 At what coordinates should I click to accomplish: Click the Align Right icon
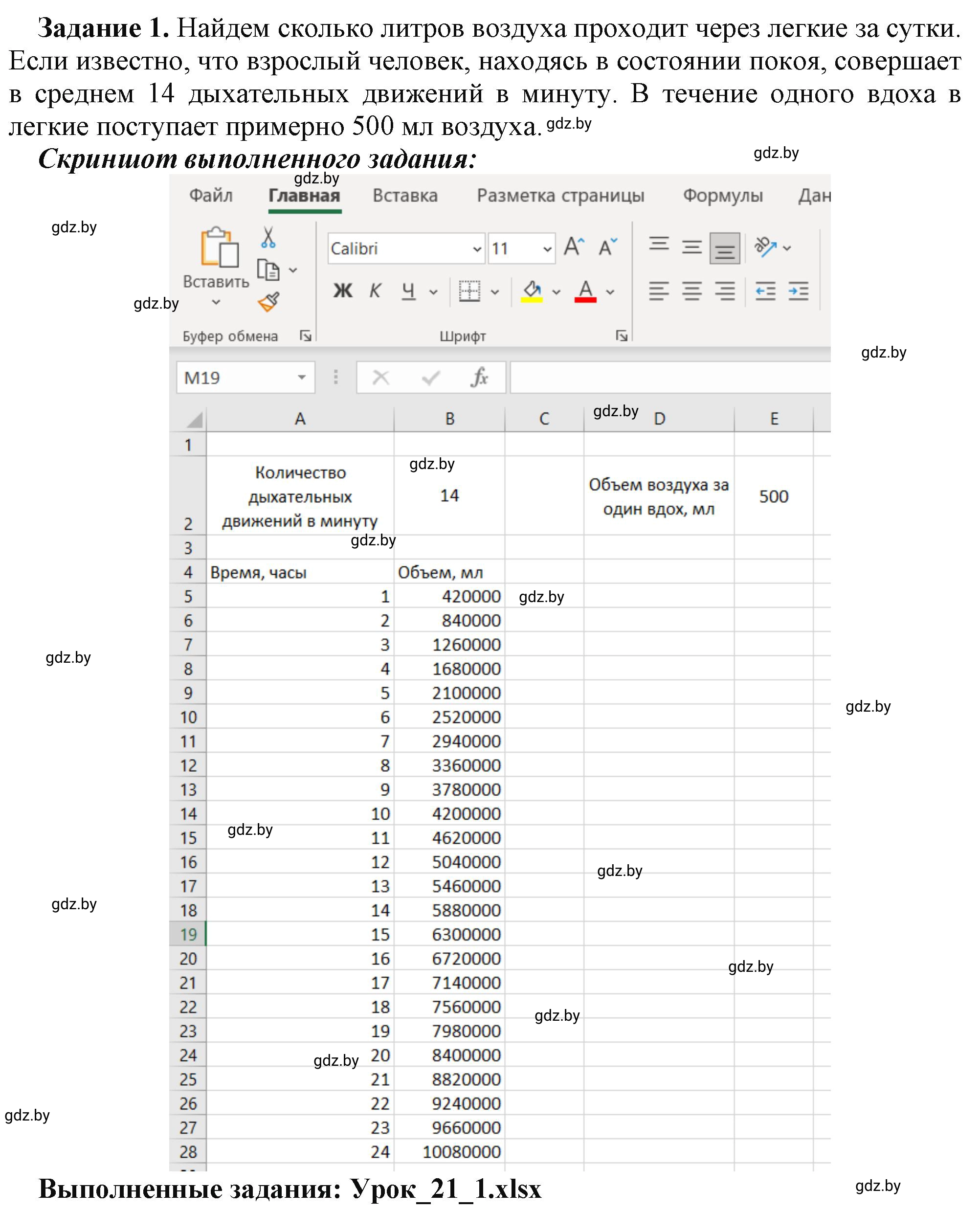[x=725, y=292]
